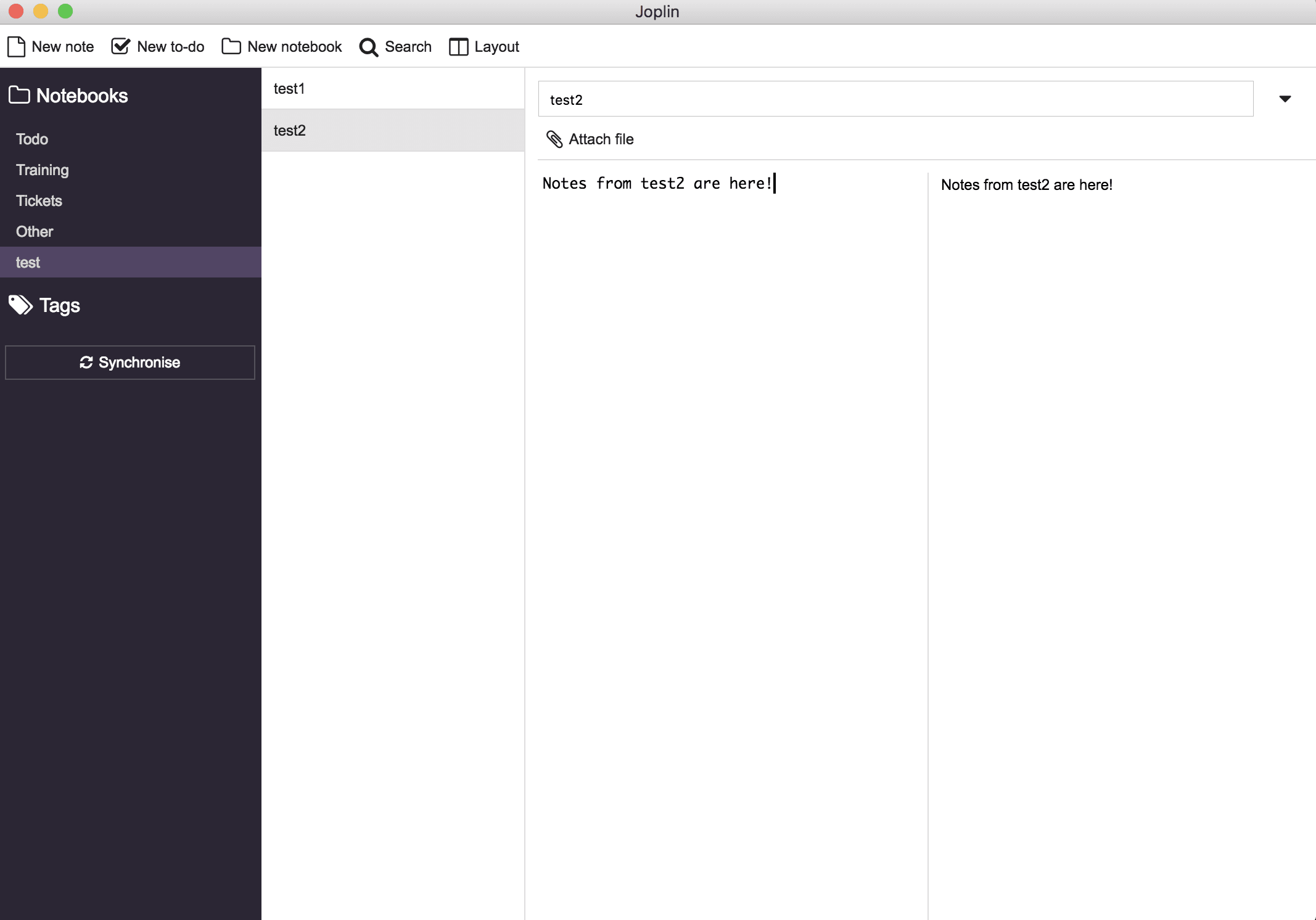Click the New notebook icon

pos(232,47)
